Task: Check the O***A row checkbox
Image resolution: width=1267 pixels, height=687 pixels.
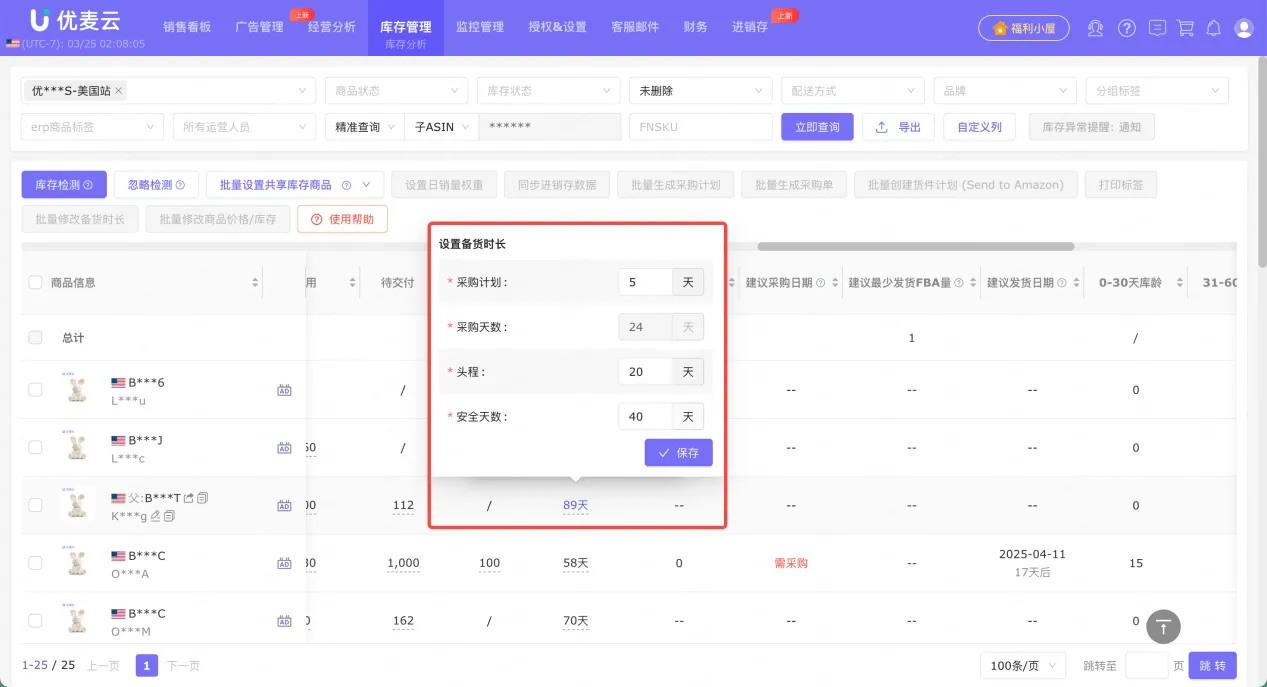Action: [x=35, y=563]
